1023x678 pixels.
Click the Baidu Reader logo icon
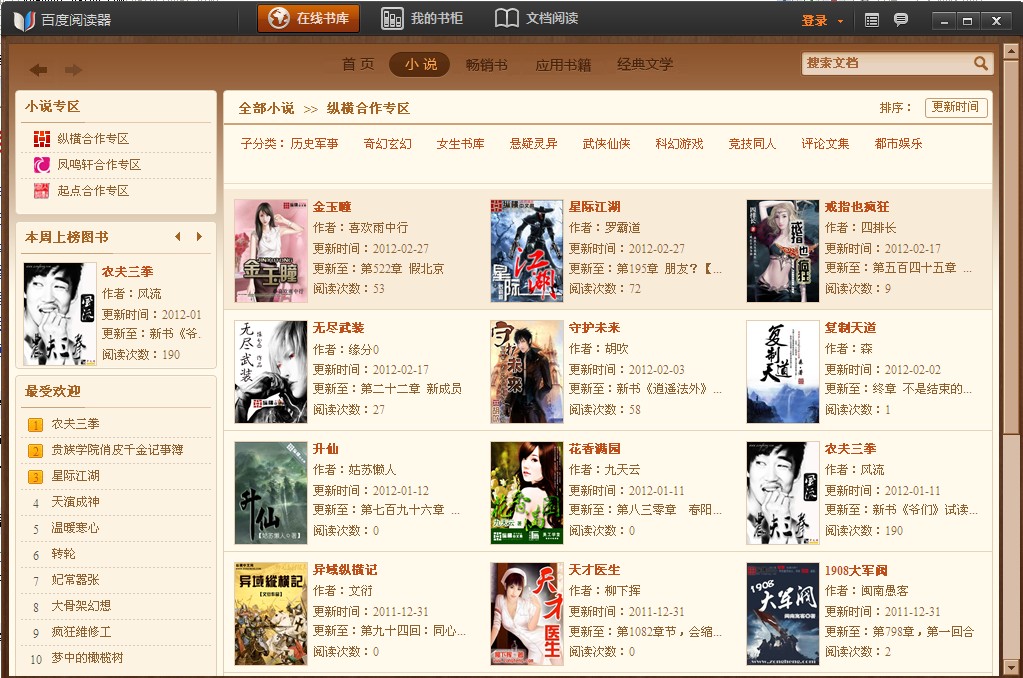click(x=24, y=20)
